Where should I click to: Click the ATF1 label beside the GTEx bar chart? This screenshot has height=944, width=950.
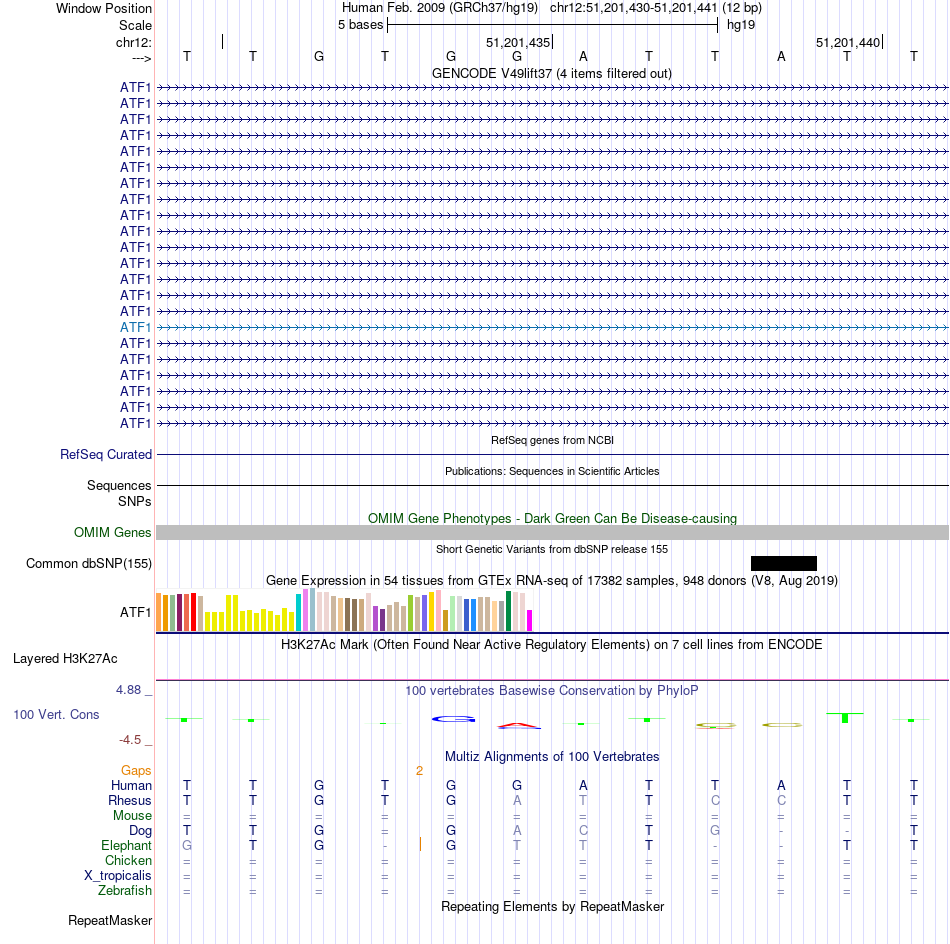click(135, 613)
